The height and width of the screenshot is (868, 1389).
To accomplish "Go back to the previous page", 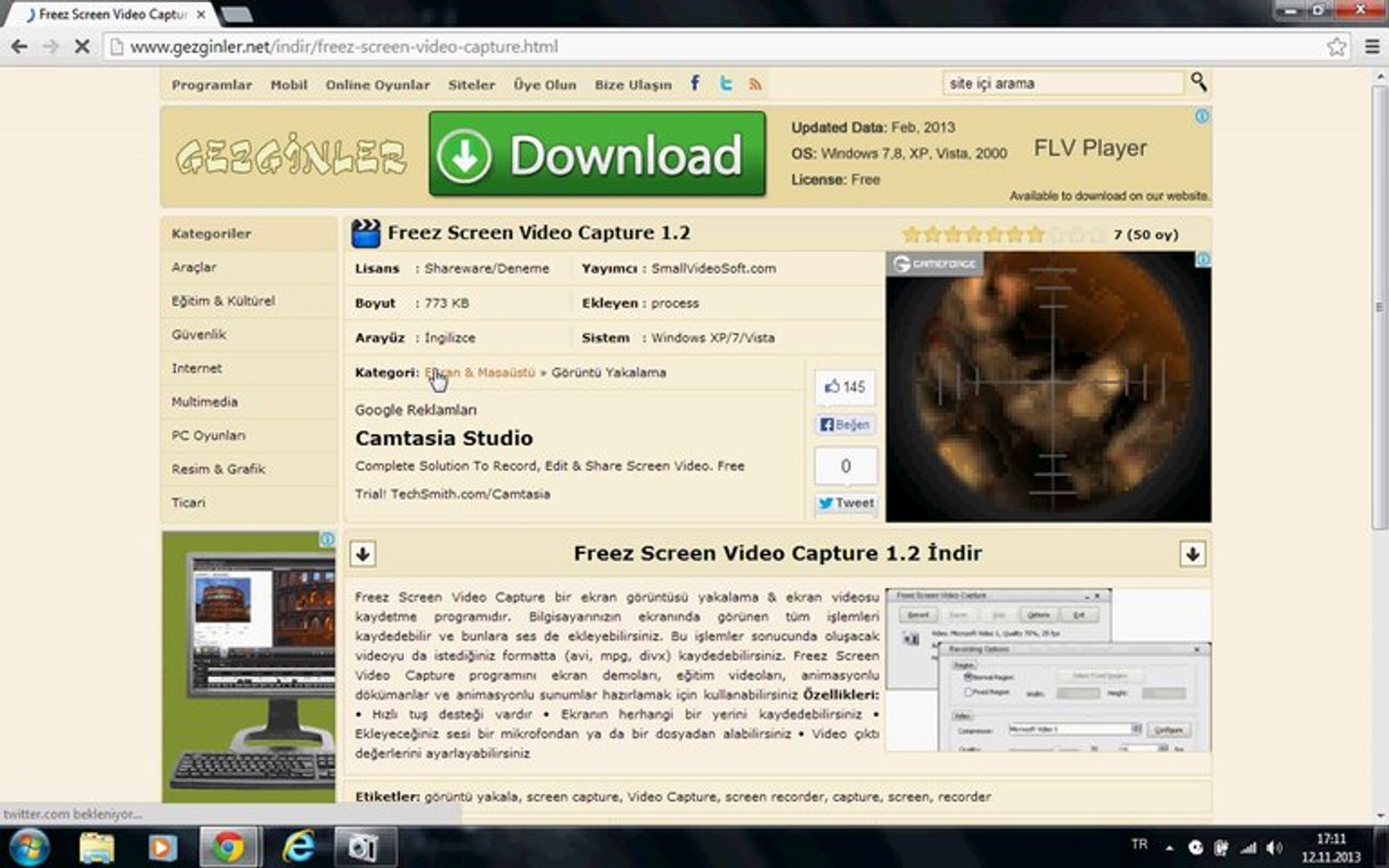I will (x=19, y=47).
